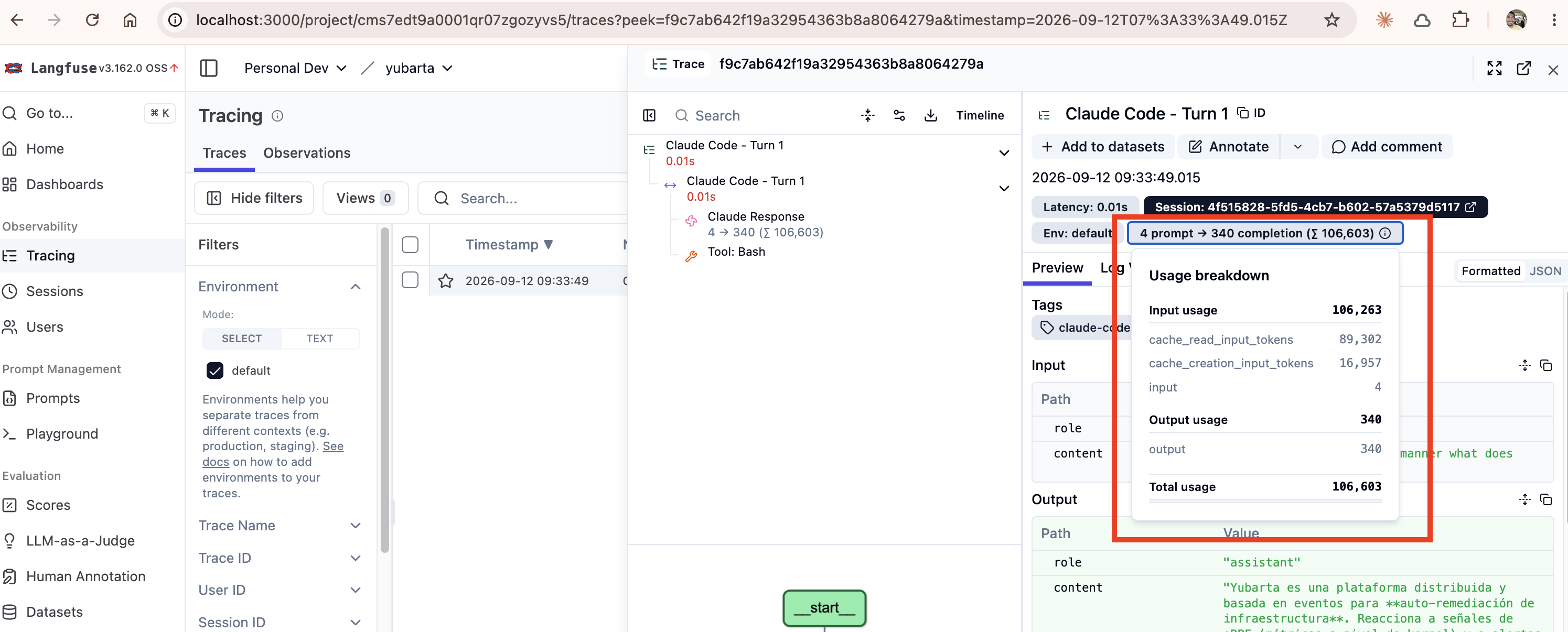Click Hide filters button
This screenshot has width=1568, height=632.
click(x=254, y=198)
